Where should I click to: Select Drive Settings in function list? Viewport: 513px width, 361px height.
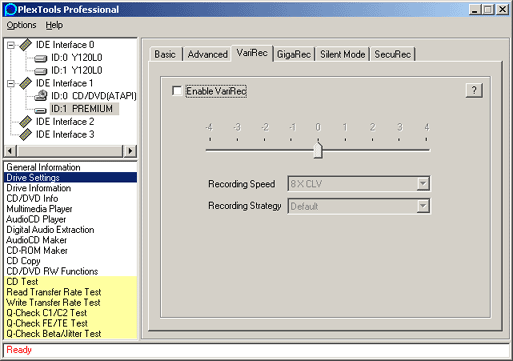[x=70, y=177]
